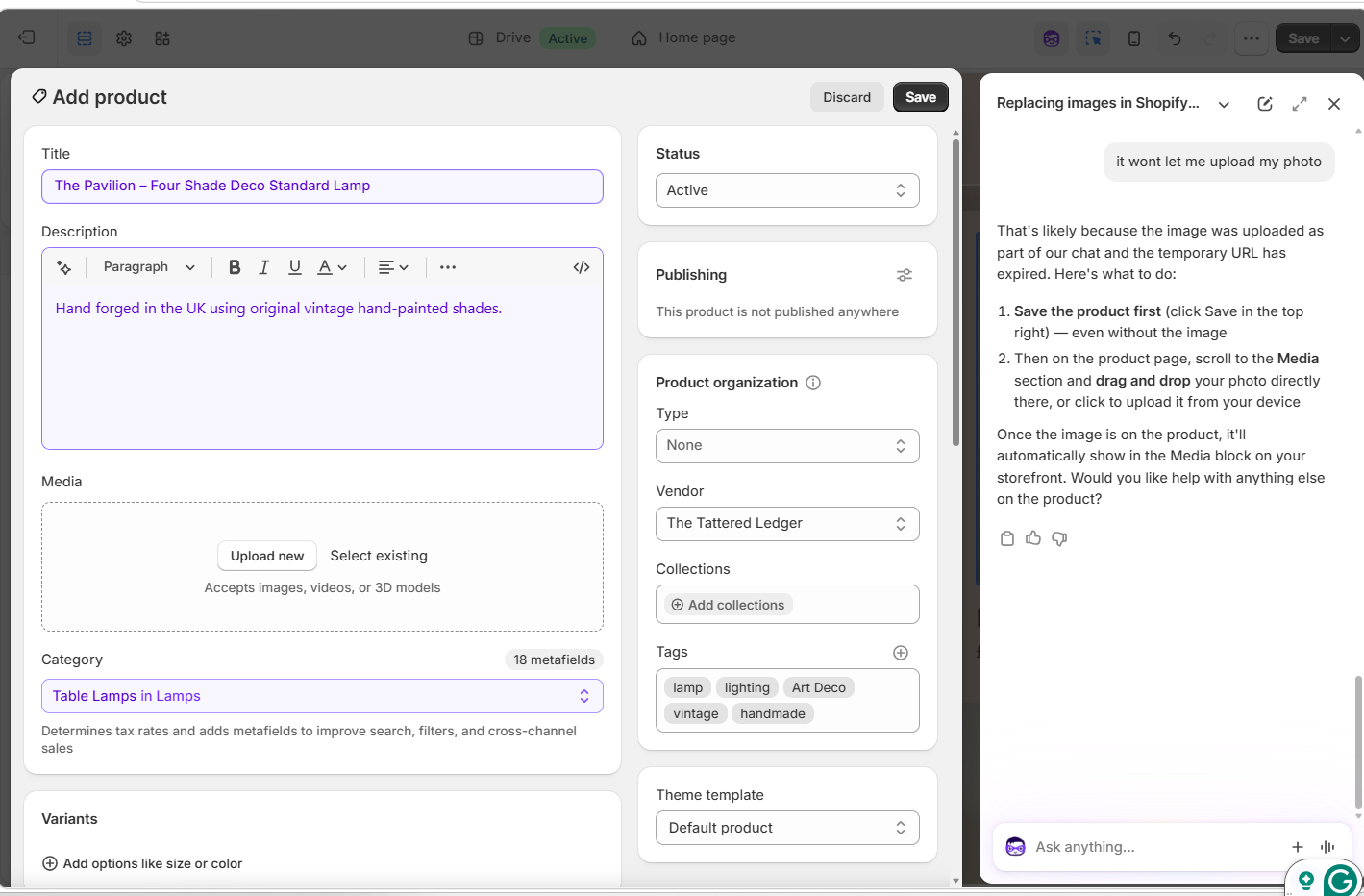The image size is (1364, 896).
Task: Click the Drive theme name in top bar
Action: pyautogui.click(x=513, y=37)
